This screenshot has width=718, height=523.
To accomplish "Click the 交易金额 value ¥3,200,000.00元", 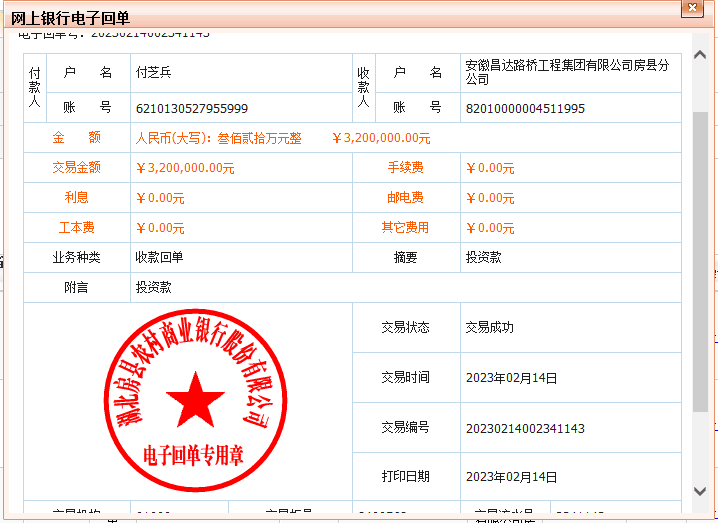I will [185, 168].
